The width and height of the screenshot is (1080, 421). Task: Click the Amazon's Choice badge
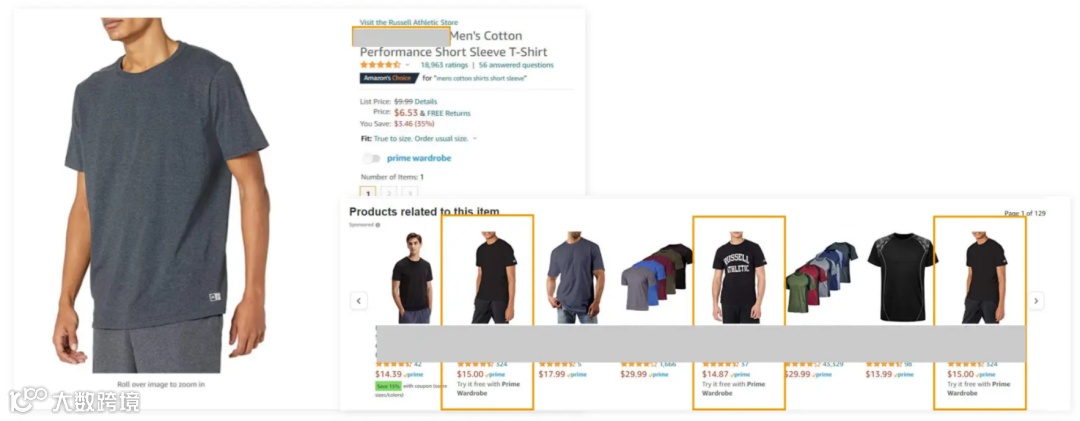tap(389, 78)
